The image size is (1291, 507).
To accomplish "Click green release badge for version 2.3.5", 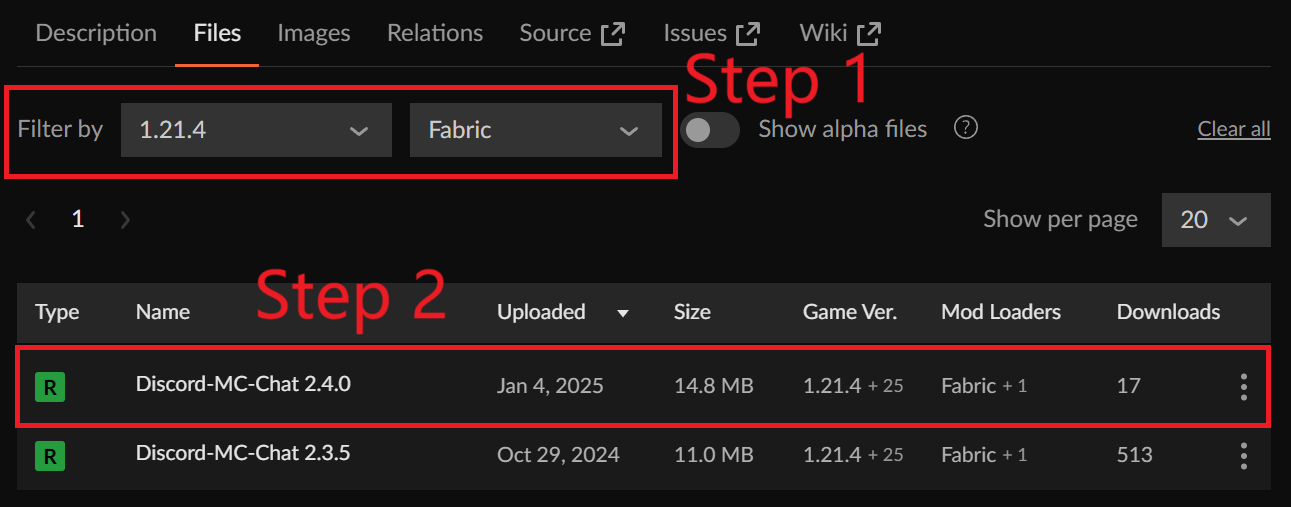I will coord(50,457).
